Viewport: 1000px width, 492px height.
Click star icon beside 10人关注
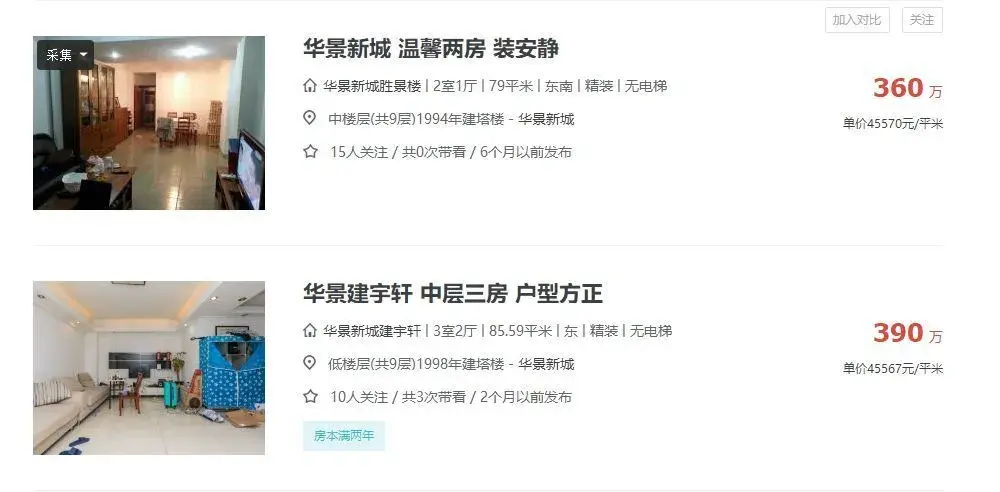pyautogui.click(x=311, y=396)
